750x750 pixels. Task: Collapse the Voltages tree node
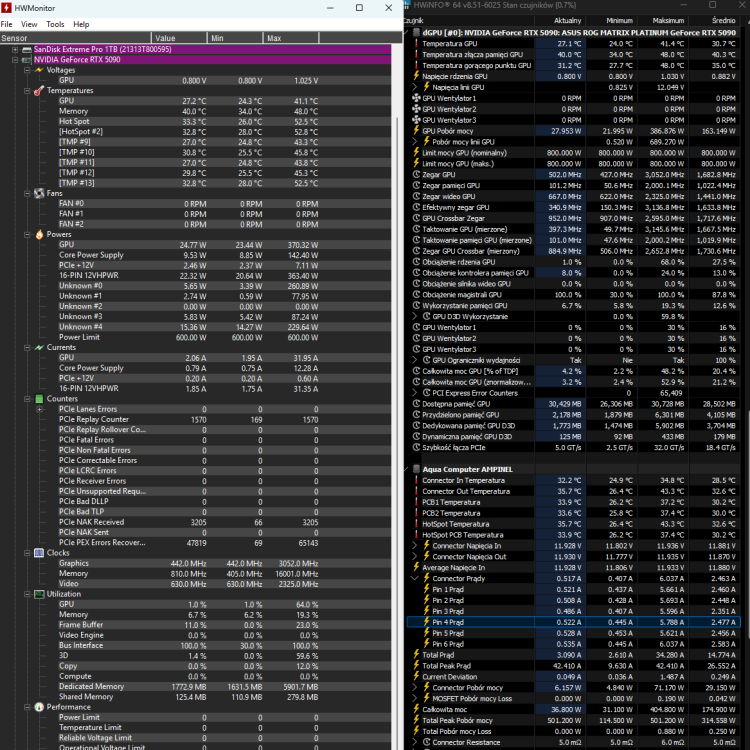coord(27,70)
